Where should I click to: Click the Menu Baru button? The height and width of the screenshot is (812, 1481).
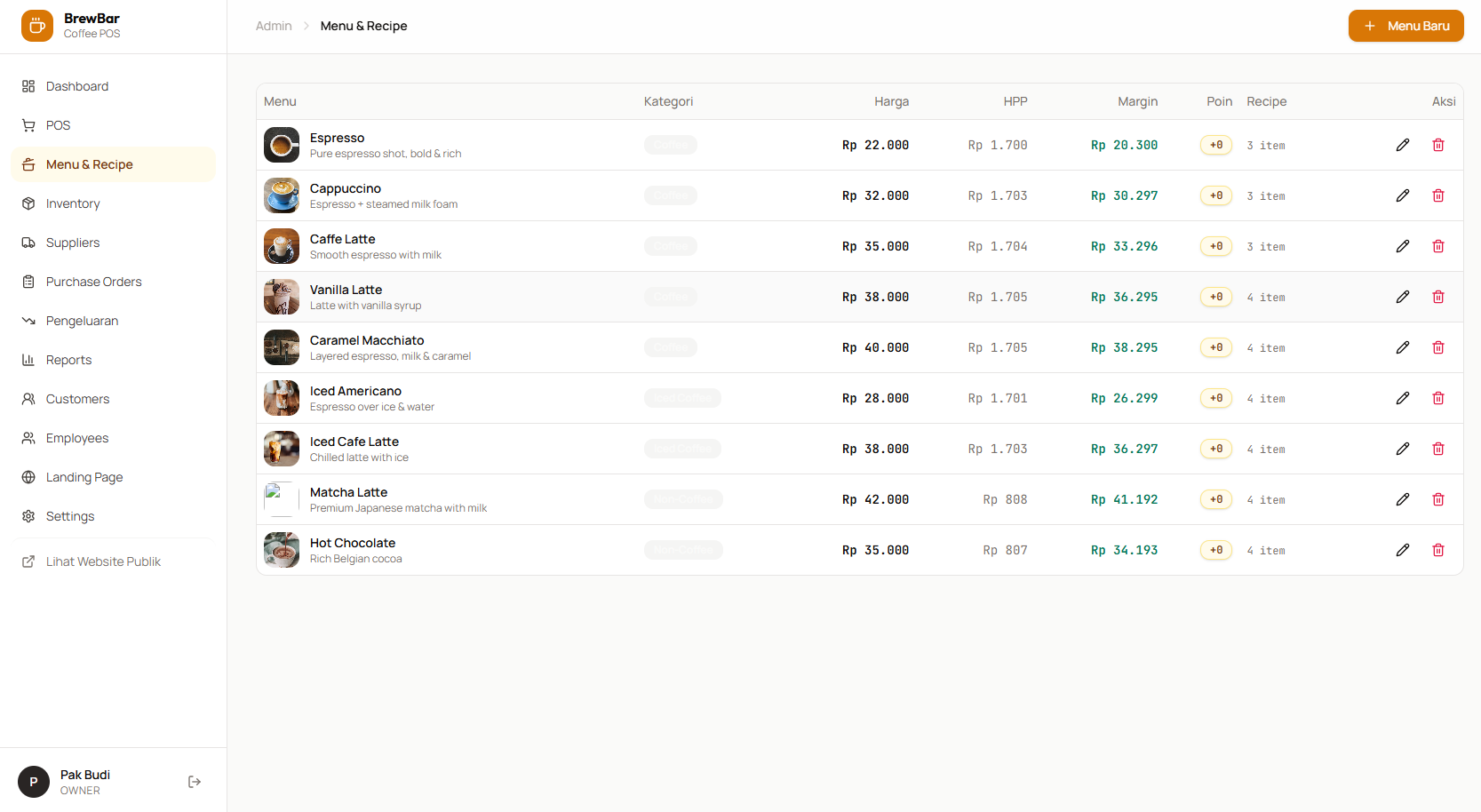pyautogui.click(x=1405, y=26)
